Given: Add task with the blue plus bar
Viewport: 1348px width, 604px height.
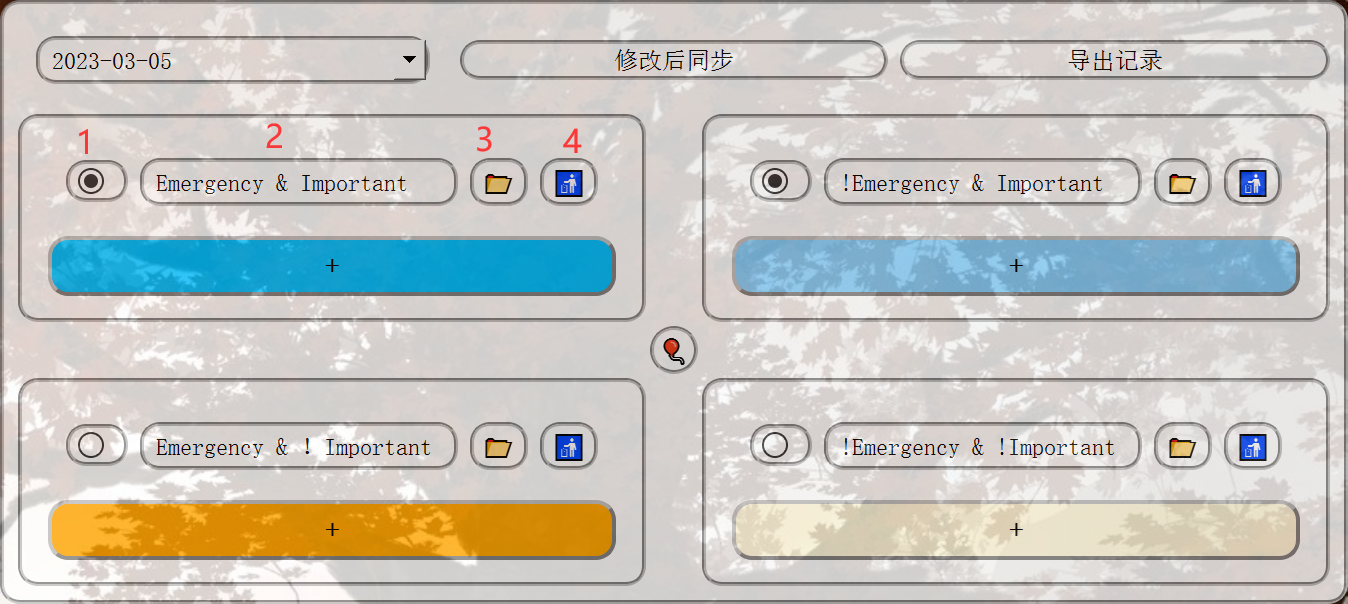Looking at the screenshot, I should coord(332,266).
